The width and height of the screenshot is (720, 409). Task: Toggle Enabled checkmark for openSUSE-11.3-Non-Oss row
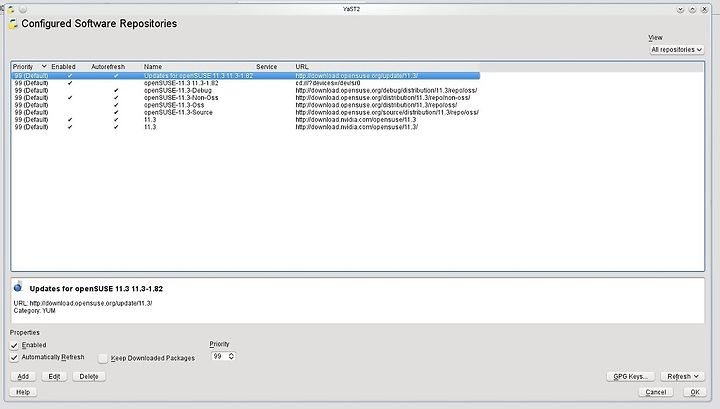click(70, 98)
